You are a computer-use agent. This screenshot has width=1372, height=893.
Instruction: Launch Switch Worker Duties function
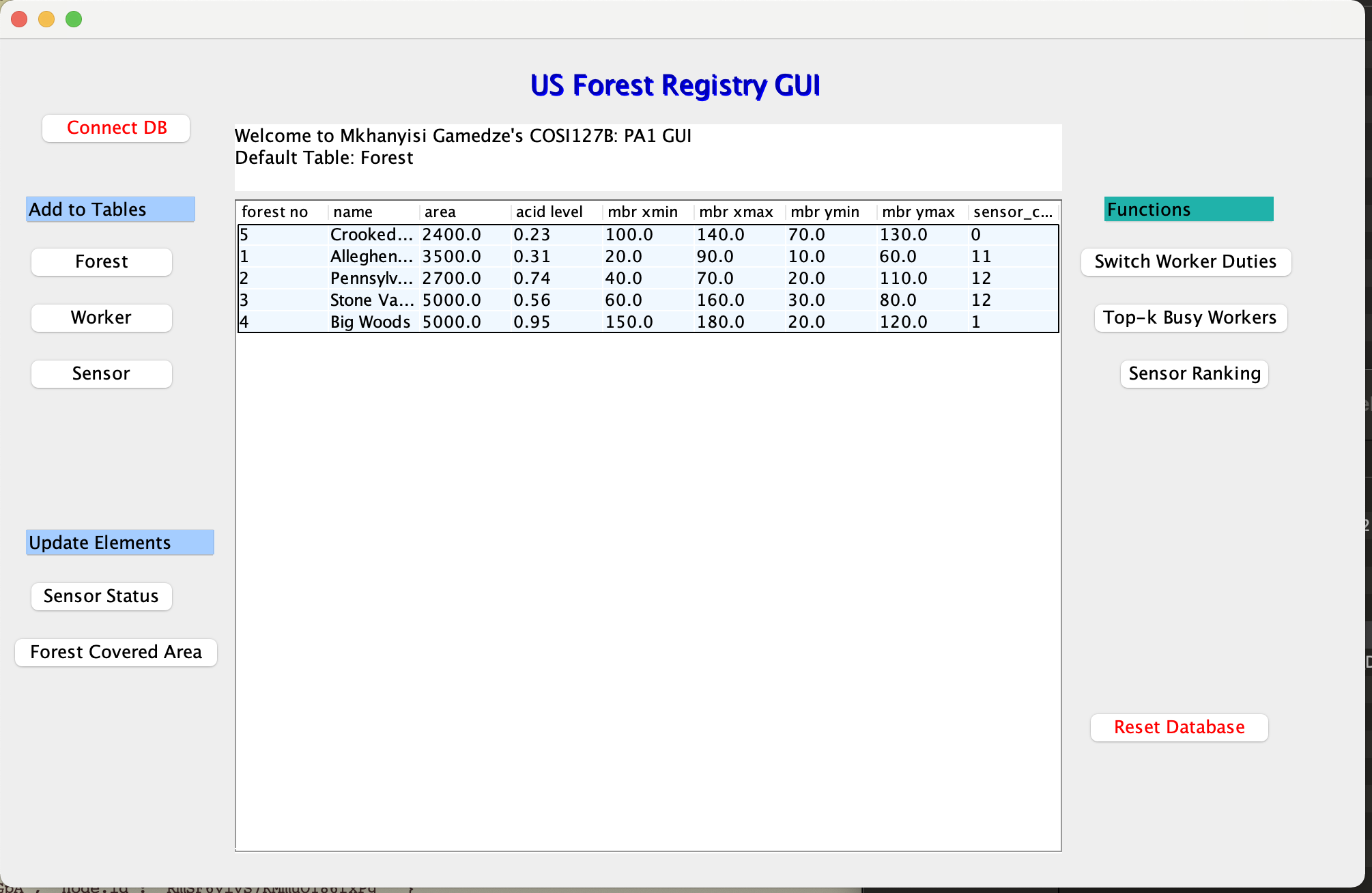(x=1186, y=262)
